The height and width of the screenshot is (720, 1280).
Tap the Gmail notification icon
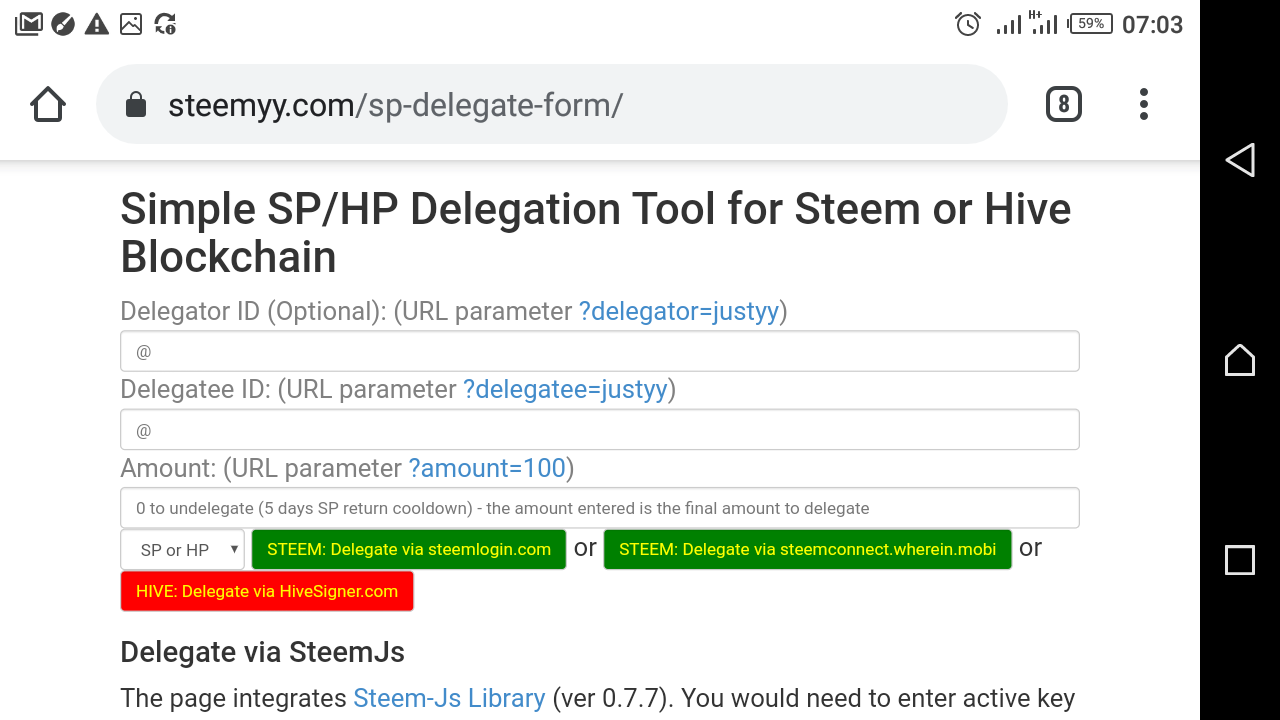[29, 24]
